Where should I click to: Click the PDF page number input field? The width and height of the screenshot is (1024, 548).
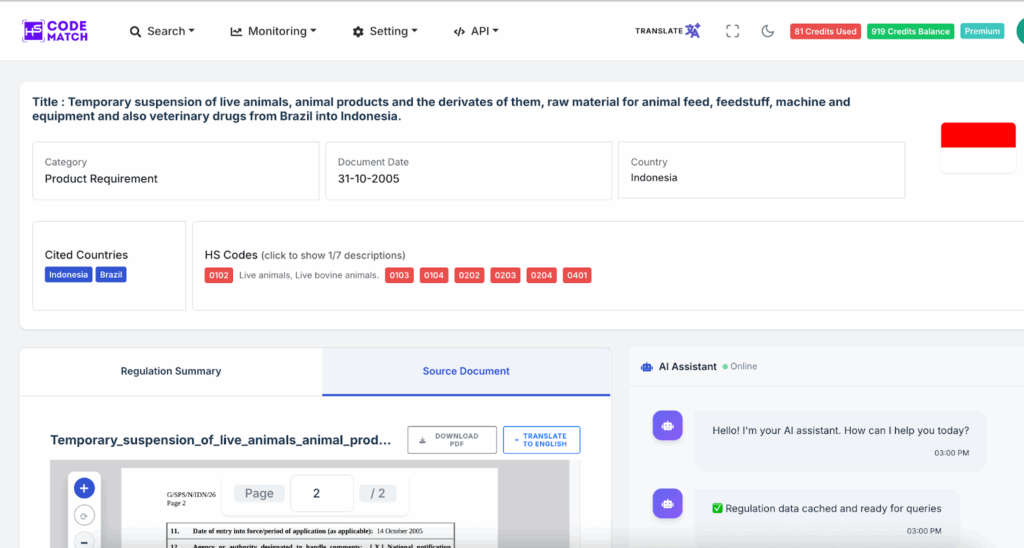316,493
